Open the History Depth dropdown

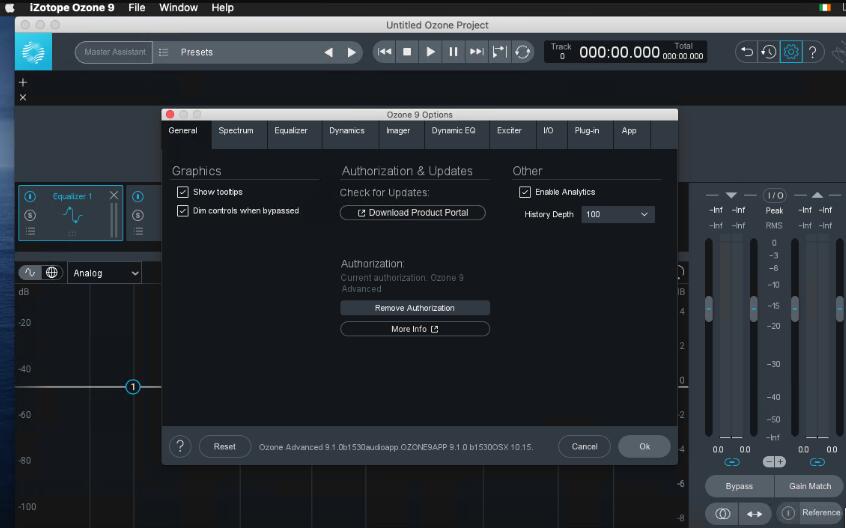click(x=618, y=214)
